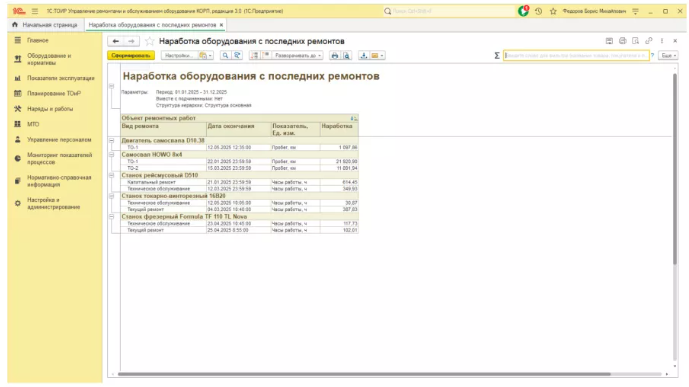This screenshot has width=689, height=387.
Task: Go back with the left arrow
Action: 116,41
